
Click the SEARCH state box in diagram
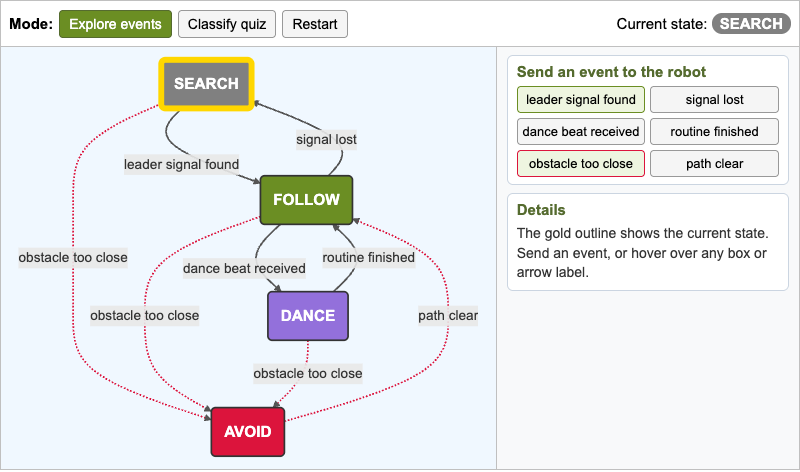[206, 84]
